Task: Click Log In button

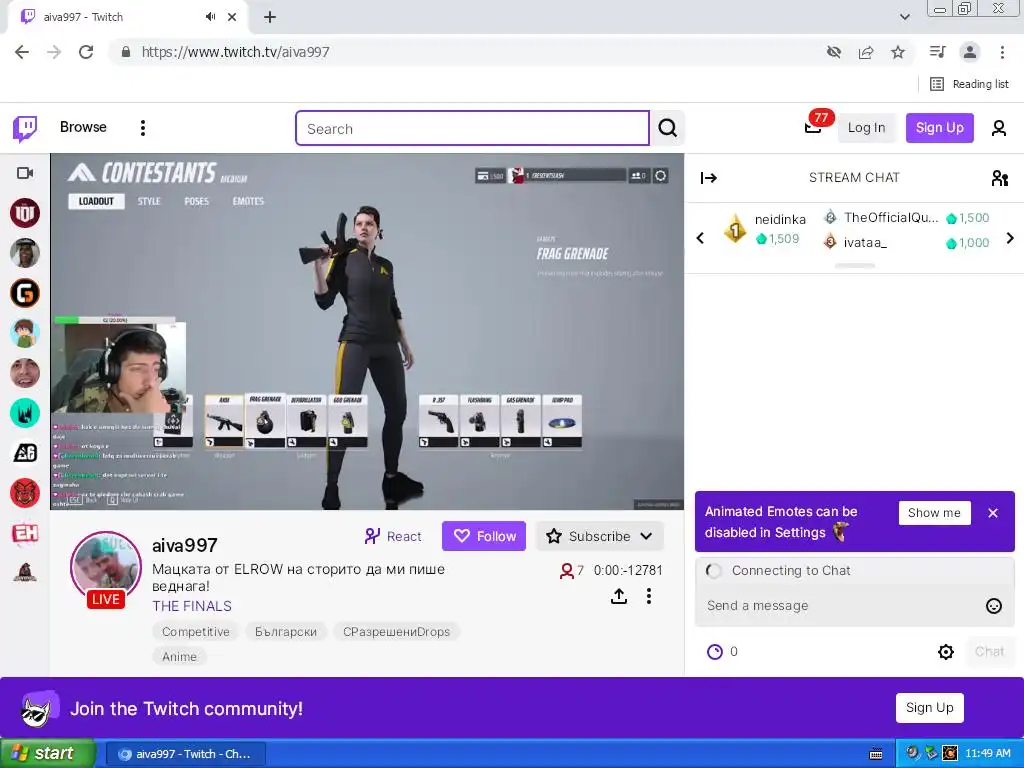Action: [867, 127]
